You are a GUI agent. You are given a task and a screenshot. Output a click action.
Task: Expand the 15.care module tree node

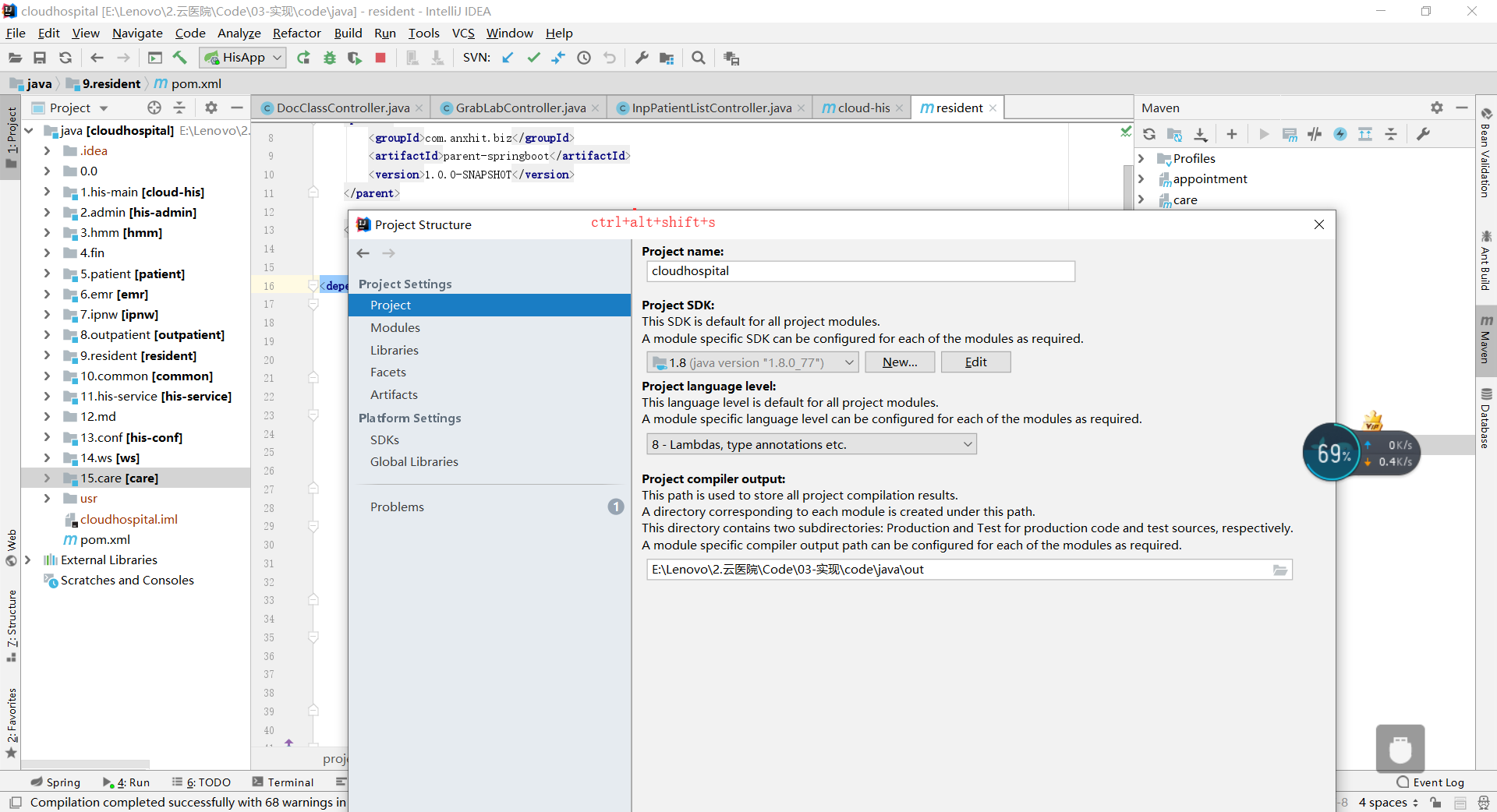click(47, 478)
